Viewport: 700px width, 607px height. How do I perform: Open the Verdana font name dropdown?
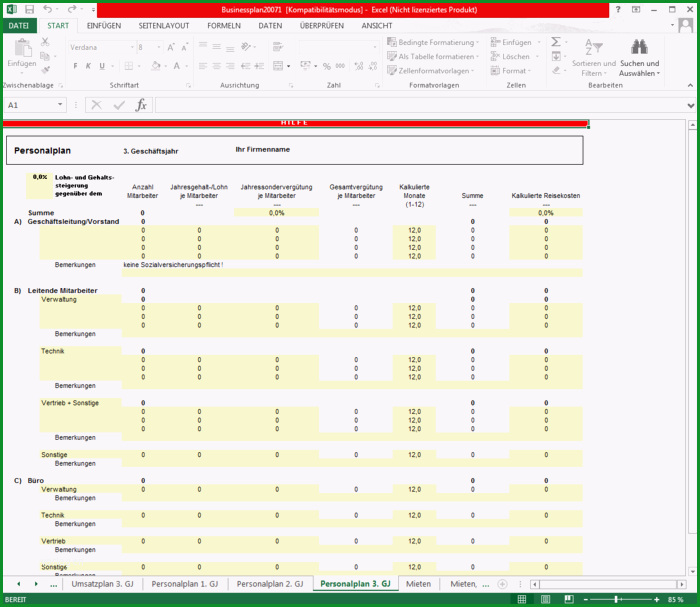(x=132, y=47)
